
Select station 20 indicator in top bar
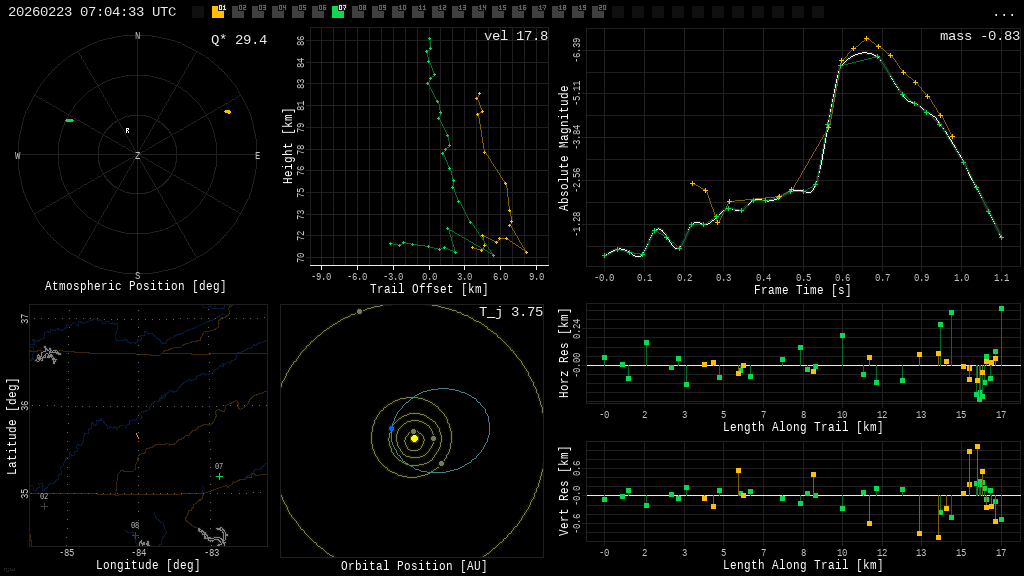[598, 12]
